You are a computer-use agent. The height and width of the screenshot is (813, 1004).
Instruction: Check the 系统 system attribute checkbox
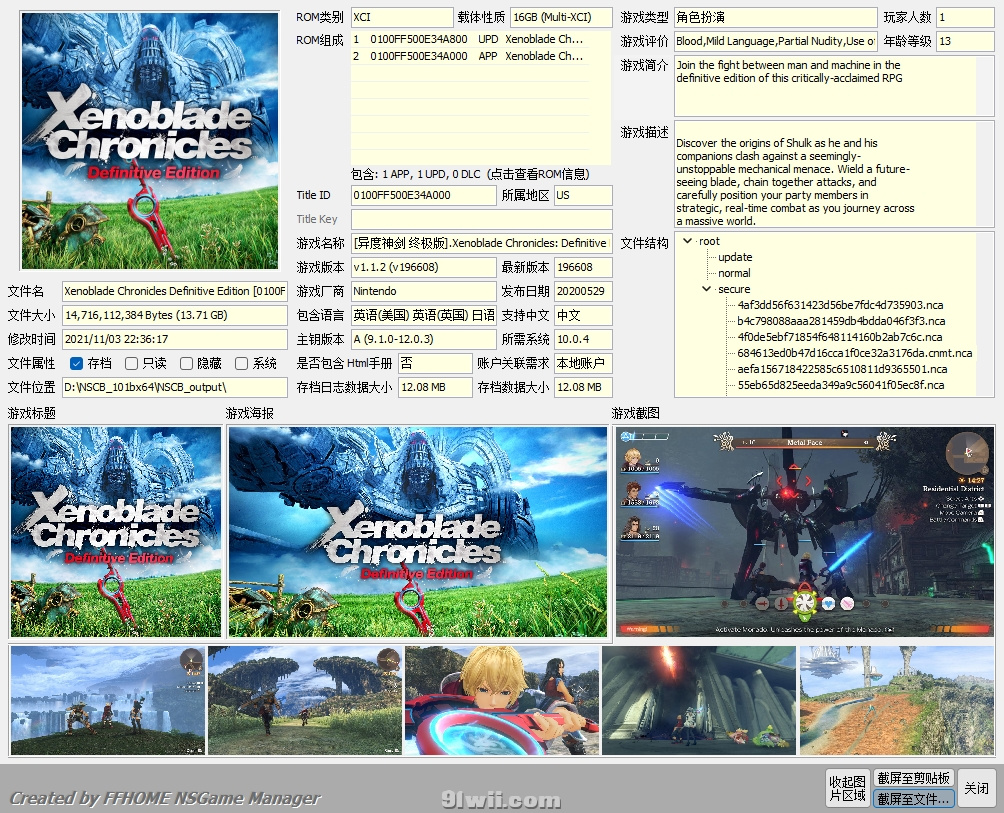242,363
